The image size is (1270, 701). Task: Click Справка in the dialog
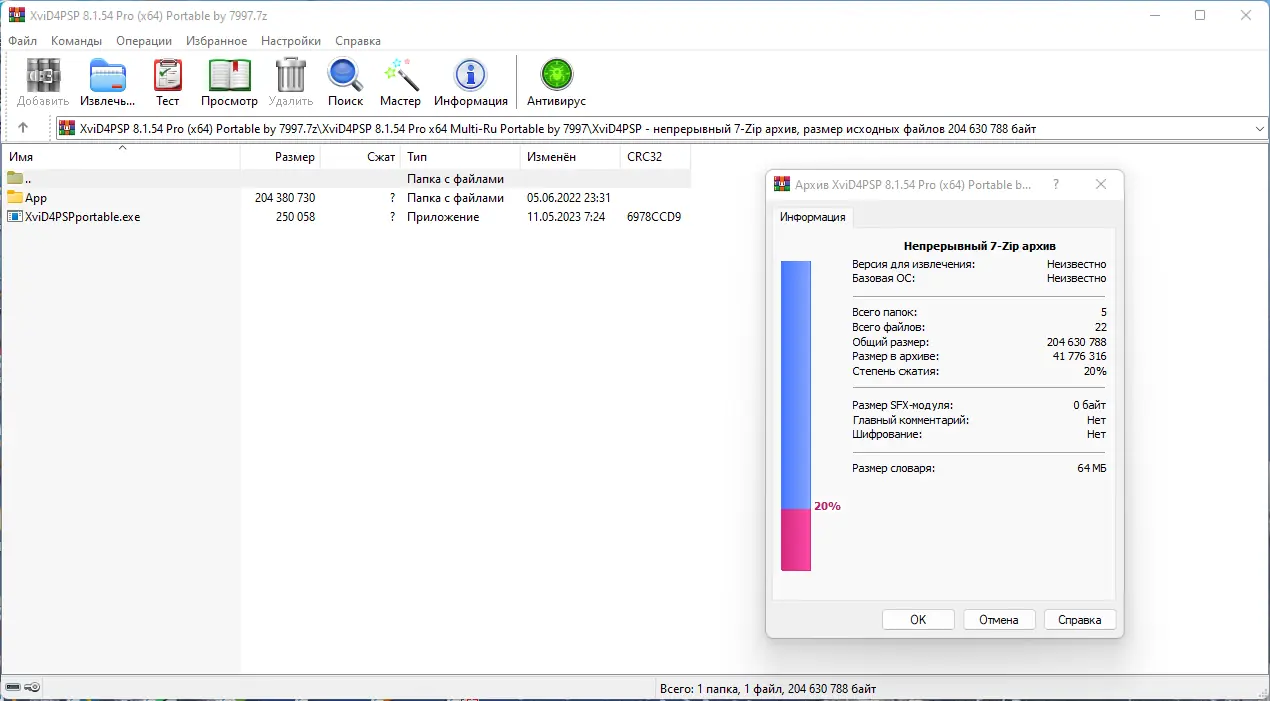[x=1079, y=619]
